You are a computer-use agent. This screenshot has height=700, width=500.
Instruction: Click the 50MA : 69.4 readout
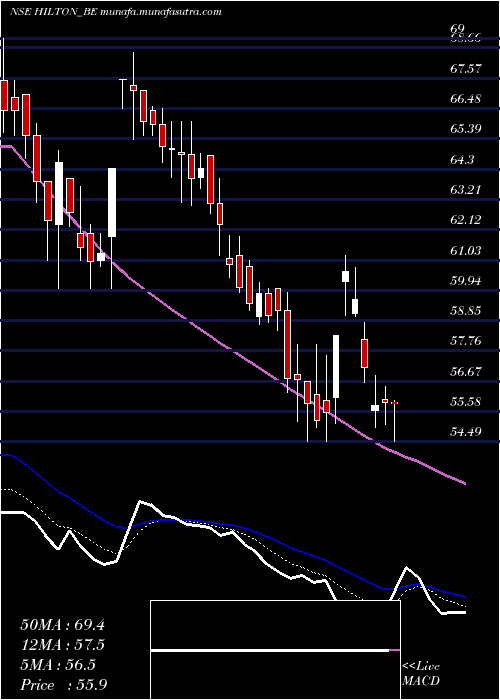coord(62,625)
